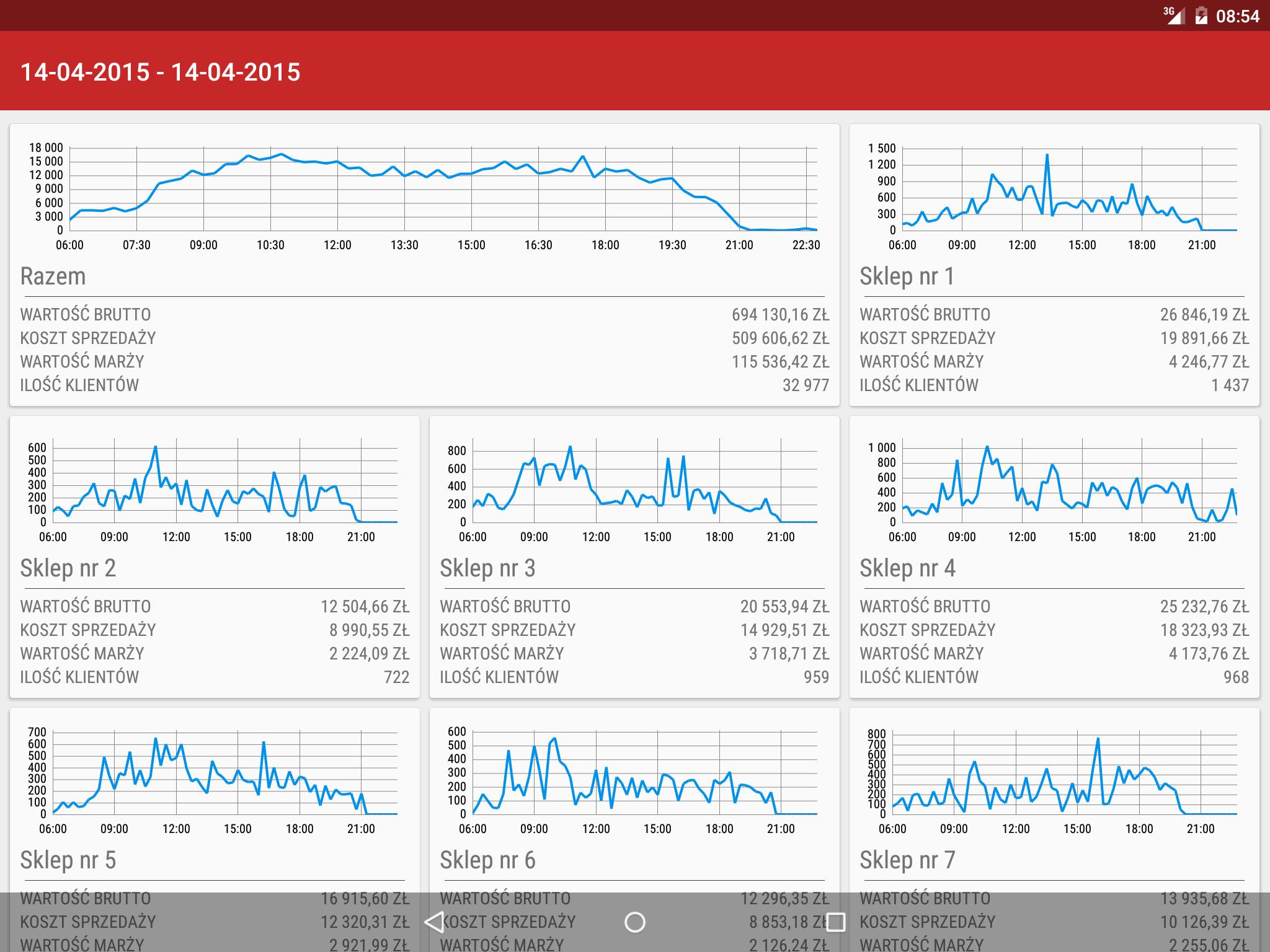Tap the 1 500 axis label on Sklep nr 1 chart

(x=882, y=148)
